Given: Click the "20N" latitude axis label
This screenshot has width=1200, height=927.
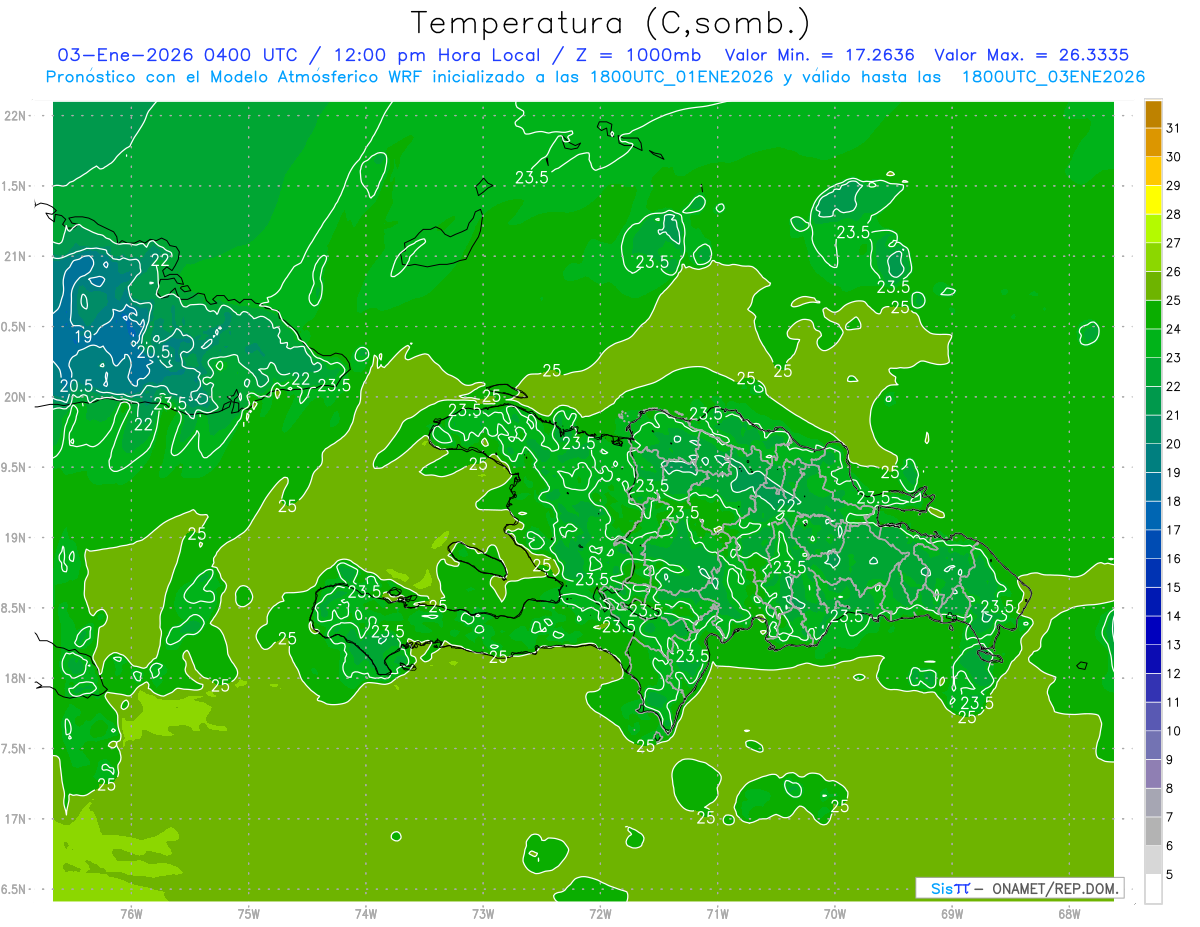Looking at the screenshot, I should click(x=16, y=398).
